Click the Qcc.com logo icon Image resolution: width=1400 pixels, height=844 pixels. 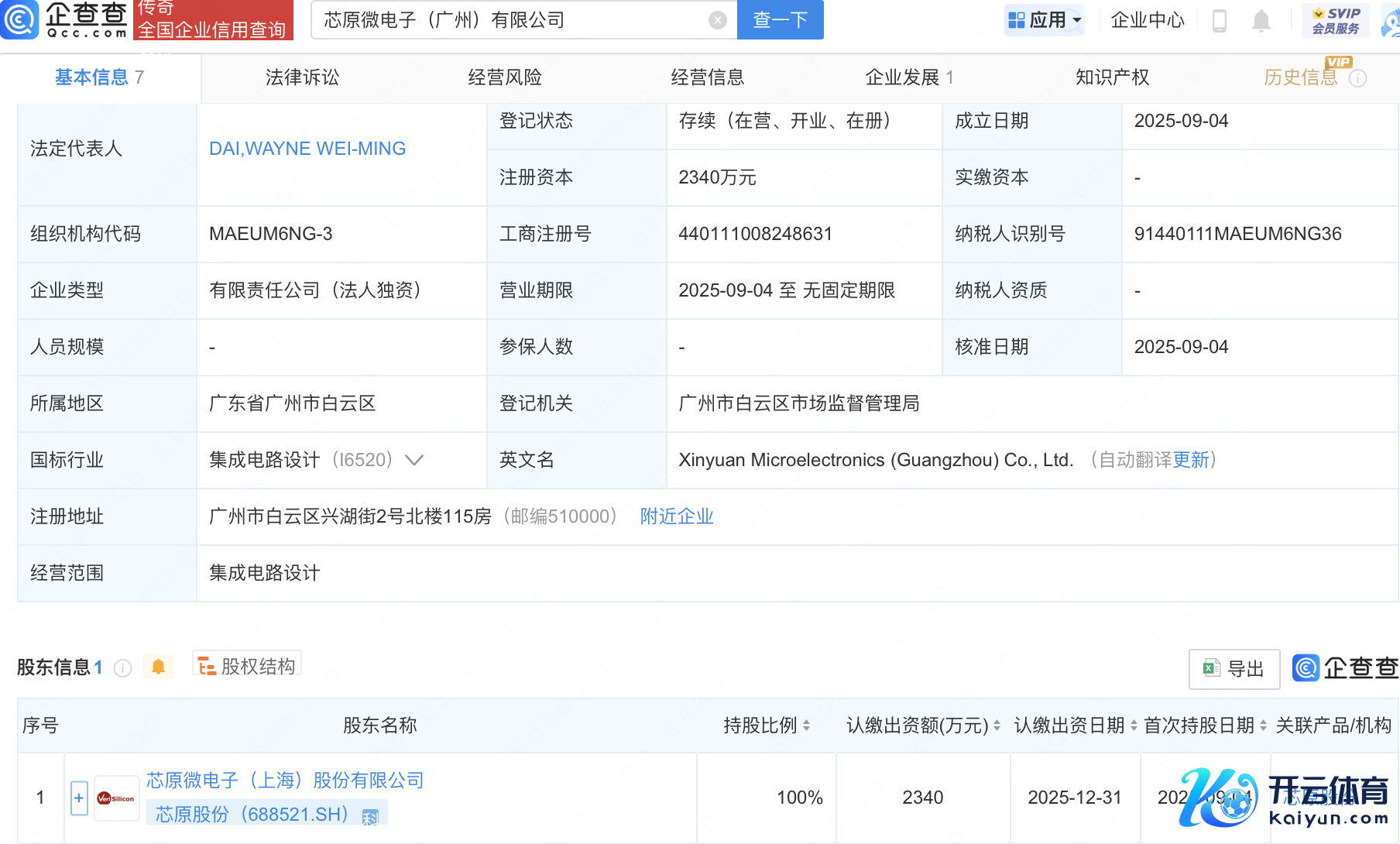coord(20,19)
